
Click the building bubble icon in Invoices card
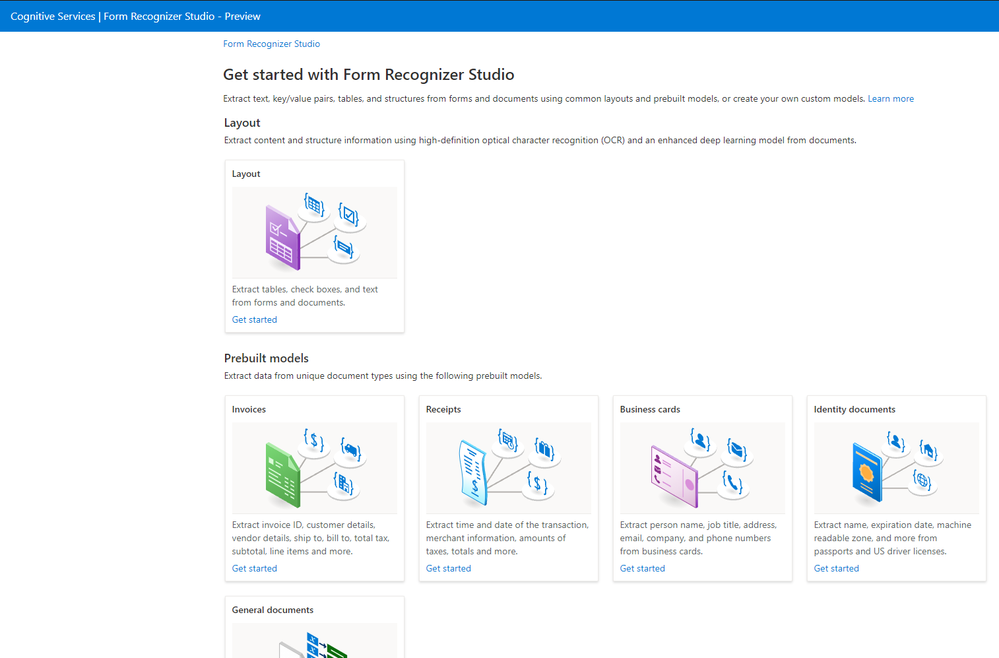[343, 485]
